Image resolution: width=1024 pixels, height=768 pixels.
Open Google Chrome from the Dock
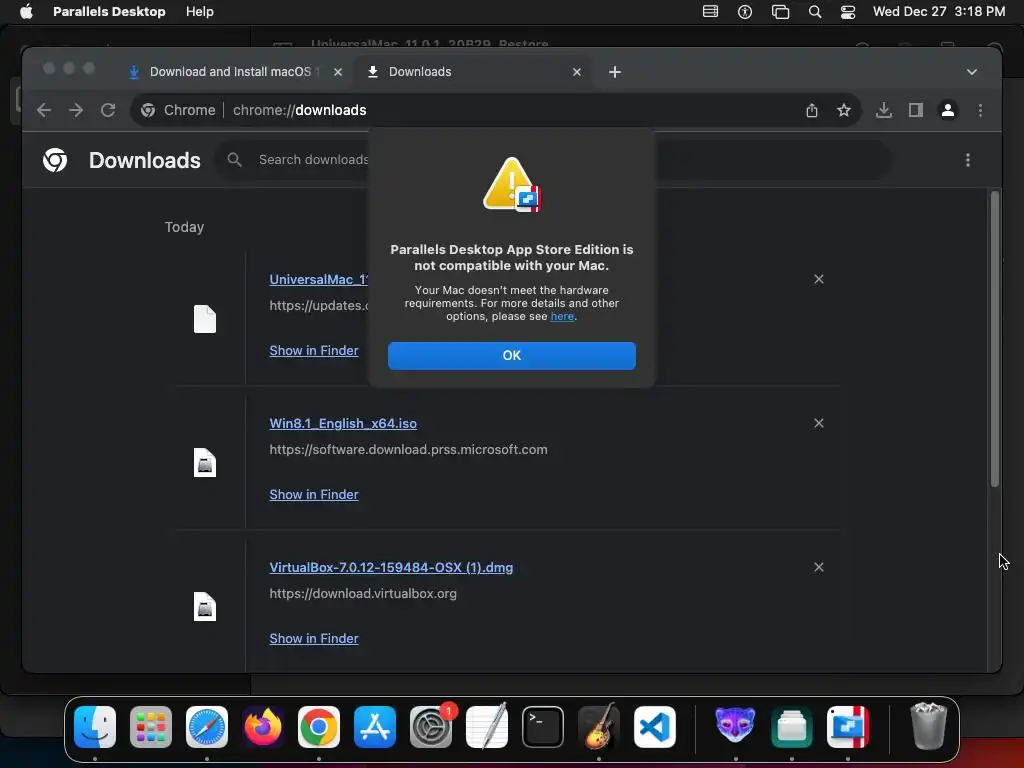319,727
